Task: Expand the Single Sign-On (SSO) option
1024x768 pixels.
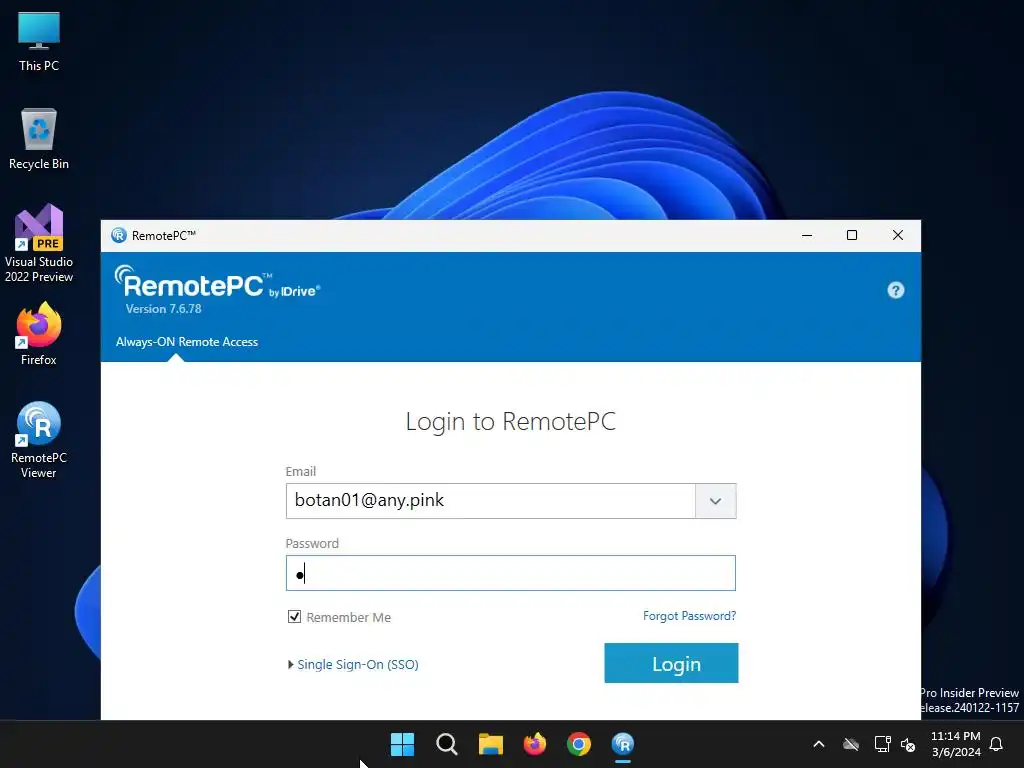Action: point(353,664)
